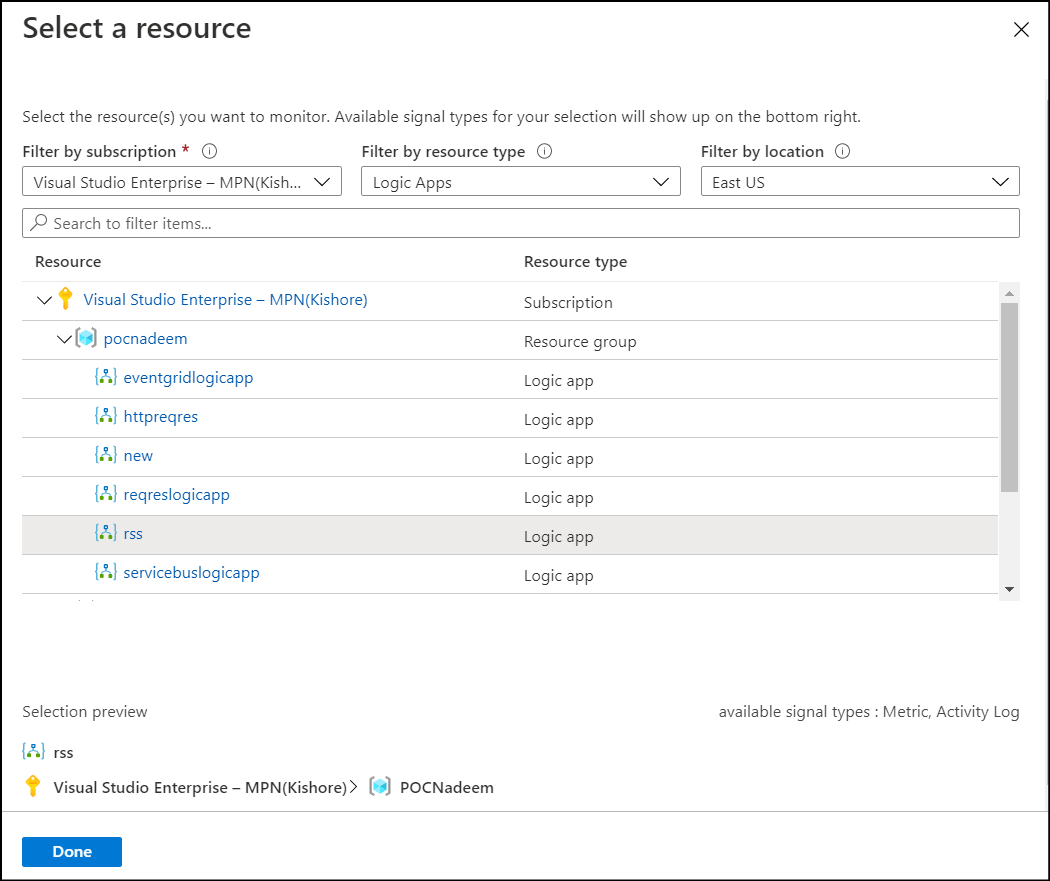Select the rss logic app row
Viewport: 1050px width, 881px height.
click(x=133, y=534)
